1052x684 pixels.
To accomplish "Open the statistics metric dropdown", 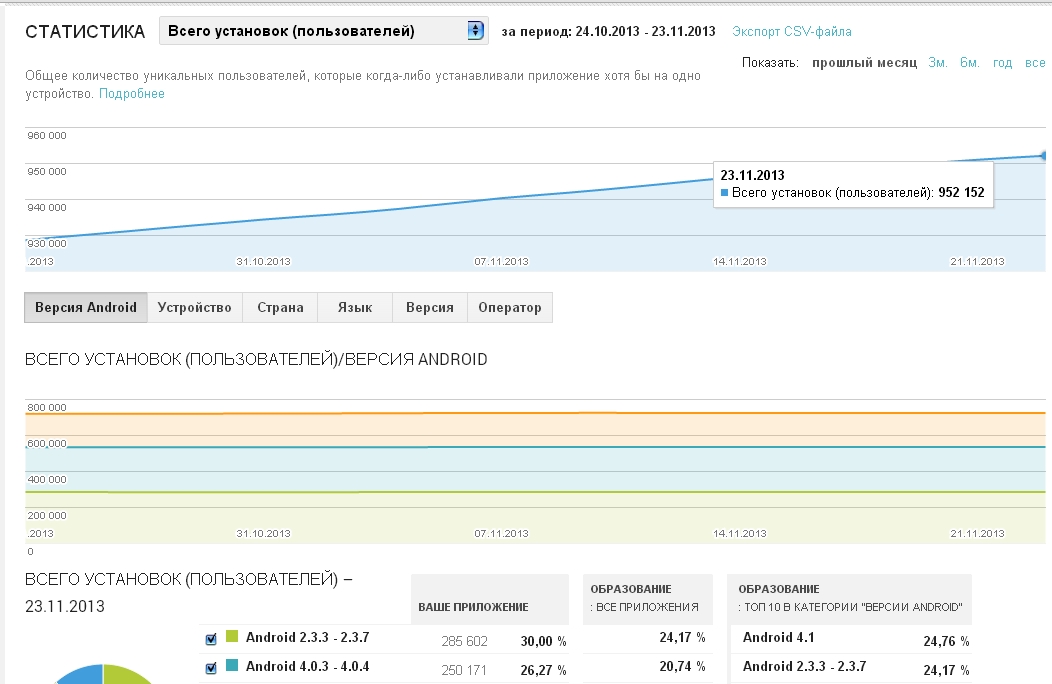I will (323, 31).
